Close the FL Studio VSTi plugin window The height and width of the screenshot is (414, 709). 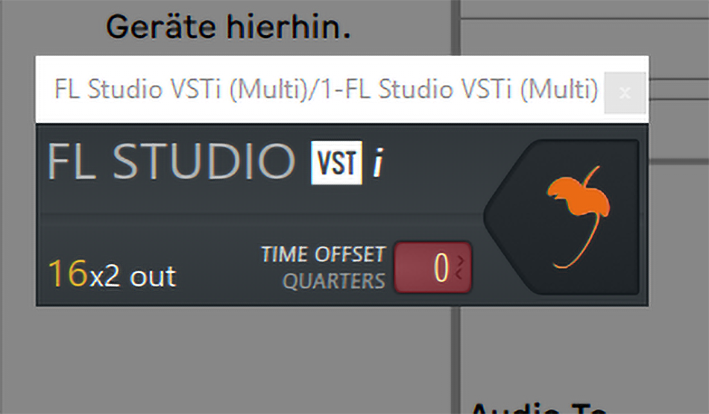[625, 93]
